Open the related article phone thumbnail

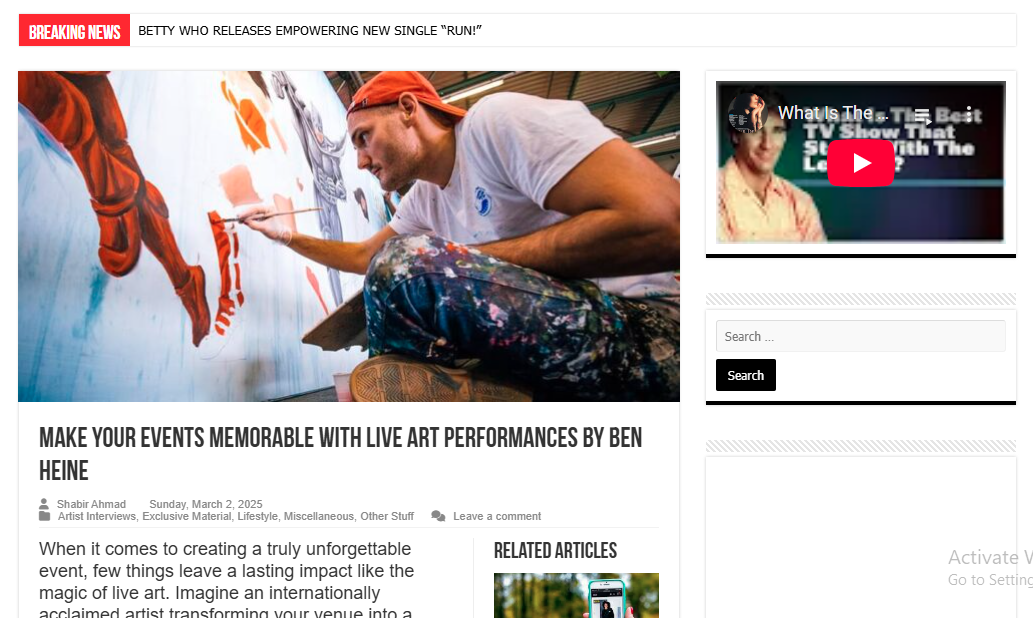(576, 596)
